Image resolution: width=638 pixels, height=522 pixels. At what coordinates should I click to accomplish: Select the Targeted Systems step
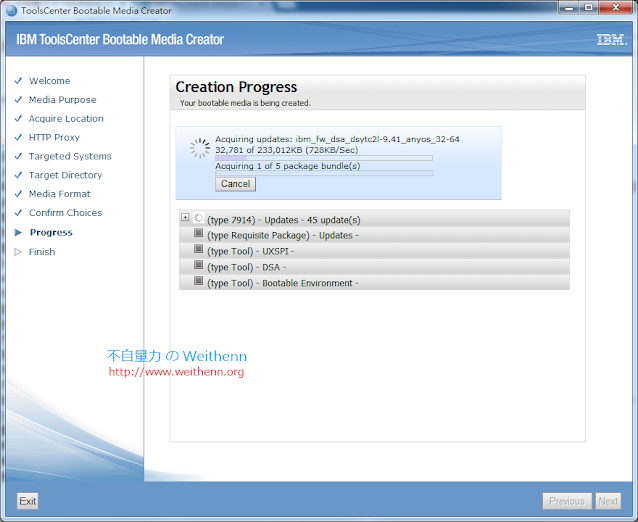click(70, 156)
